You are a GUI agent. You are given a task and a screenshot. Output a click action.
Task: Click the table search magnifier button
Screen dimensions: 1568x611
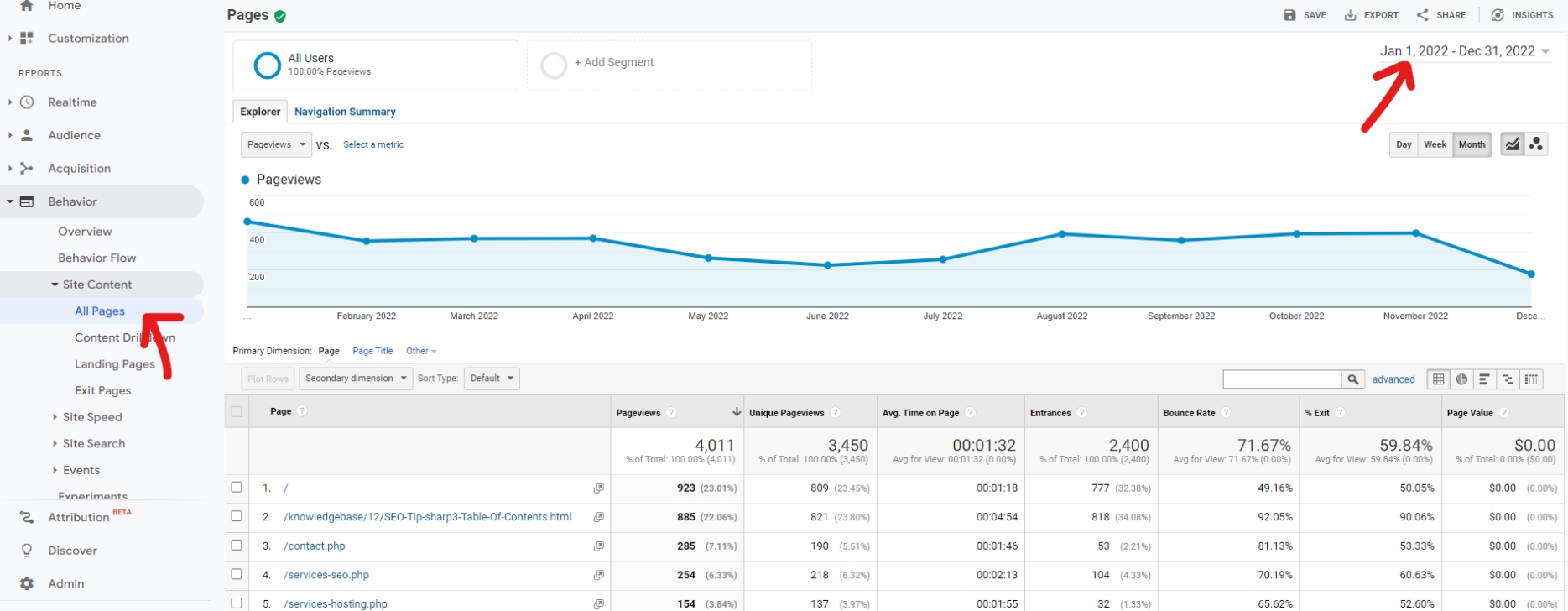click(1352, 379)
